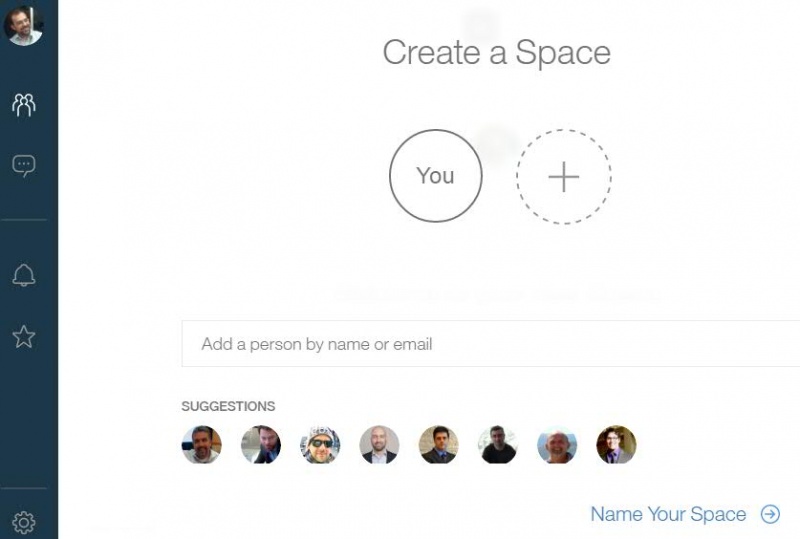
Task: Add the fifth suggested person in dark suit
Action: (438, 445)
